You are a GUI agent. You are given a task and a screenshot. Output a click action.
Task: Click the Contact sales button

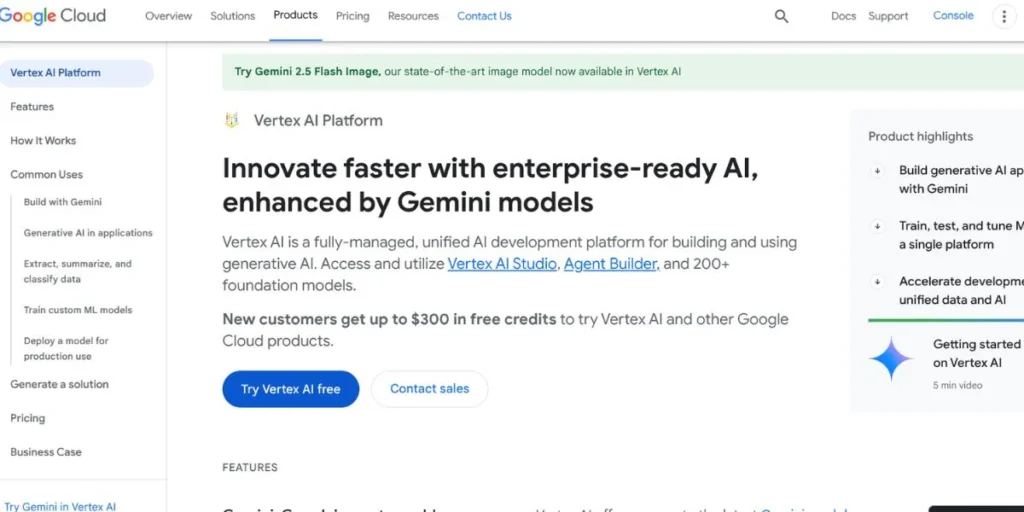[429, 389]
